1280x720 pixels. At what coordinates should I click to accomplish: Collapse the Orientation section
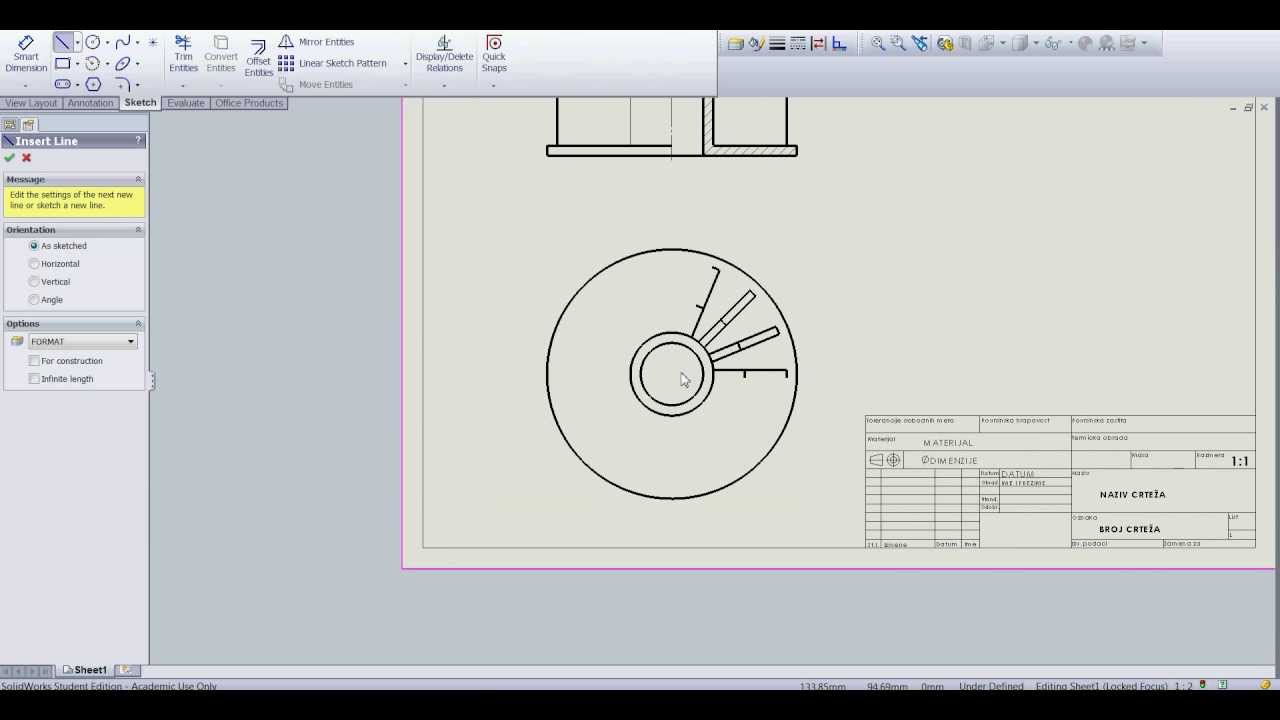click(x=138, y=230)
